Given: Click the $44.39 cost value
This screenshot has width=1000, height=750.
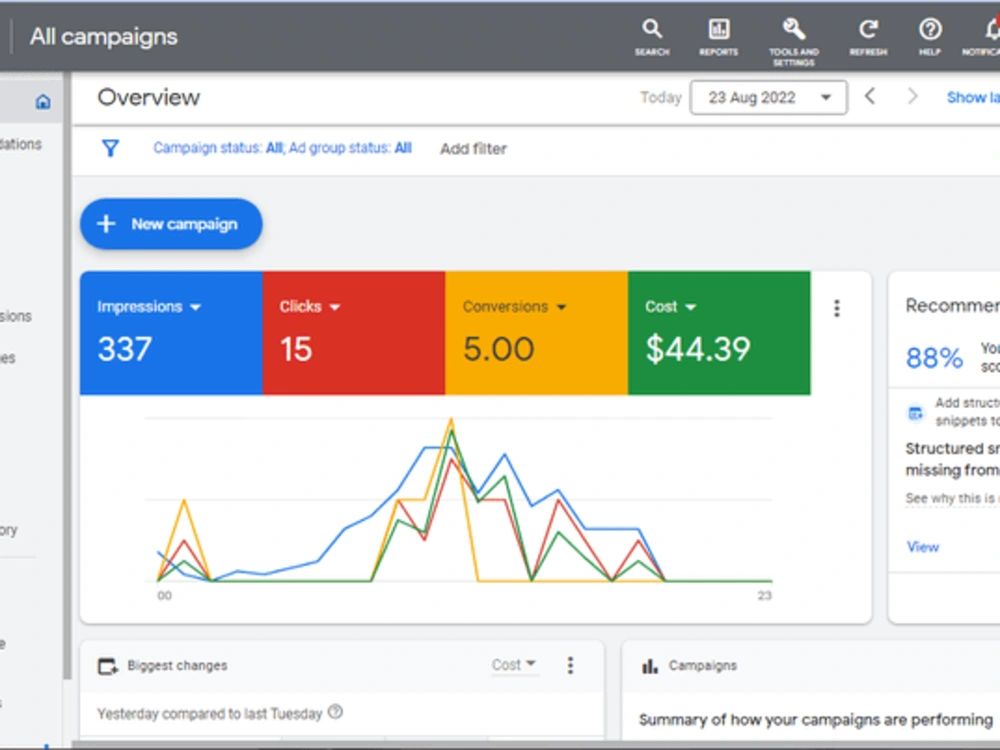Looking at the screenshot, I should click(x=698, y=349).
